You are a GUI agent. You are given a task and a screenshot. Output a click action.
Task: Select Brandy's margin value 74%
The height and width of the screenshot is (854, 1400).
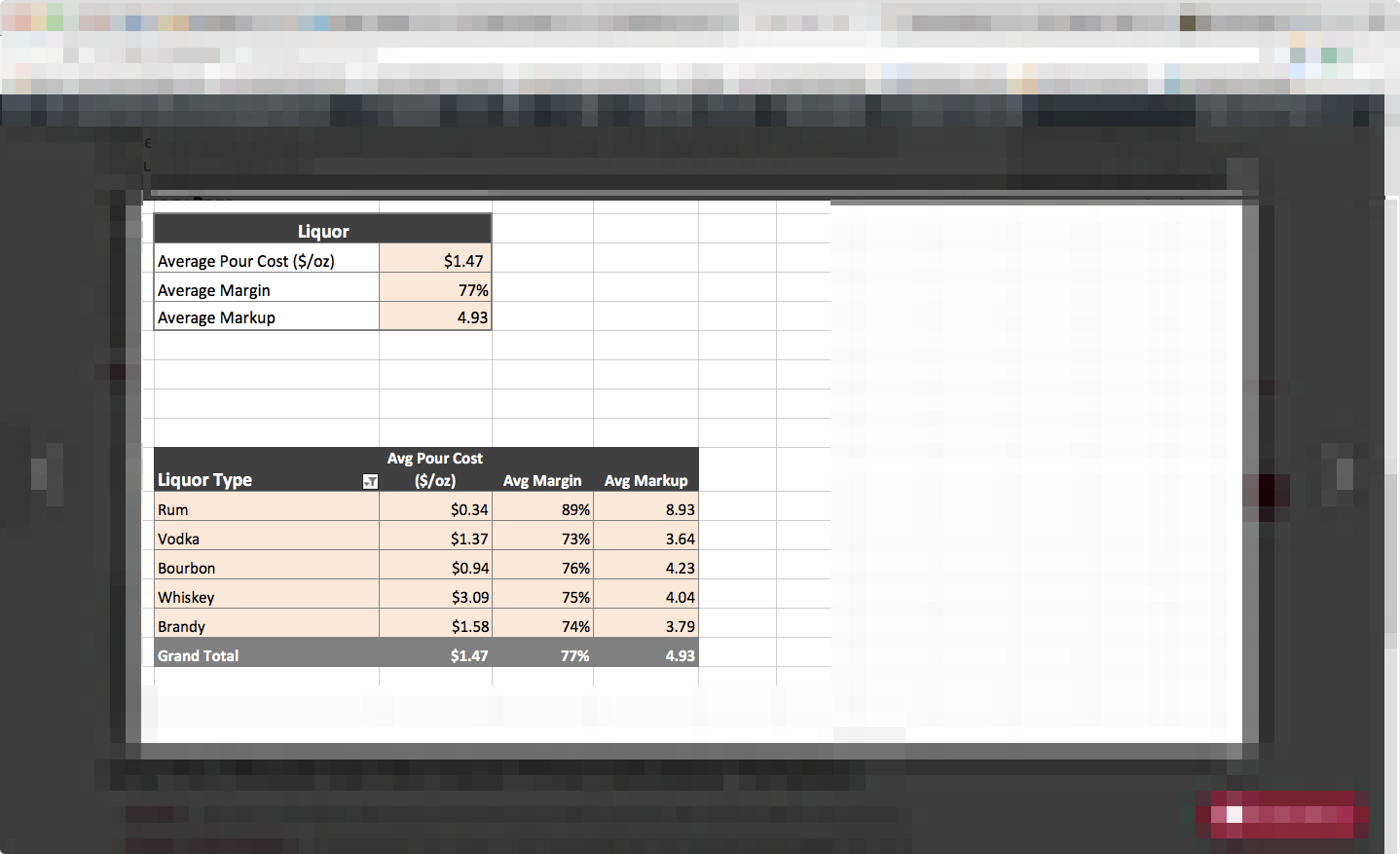pos(542,623)
